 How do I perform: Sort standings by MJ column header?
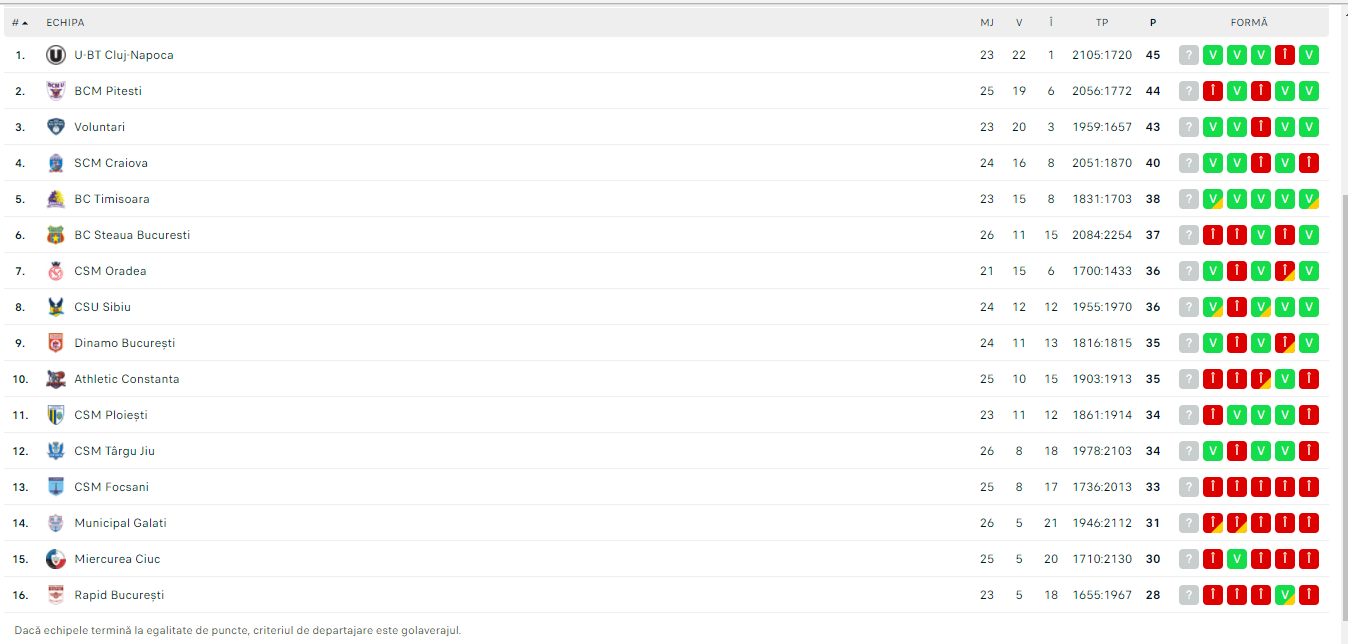click(986, 22)
